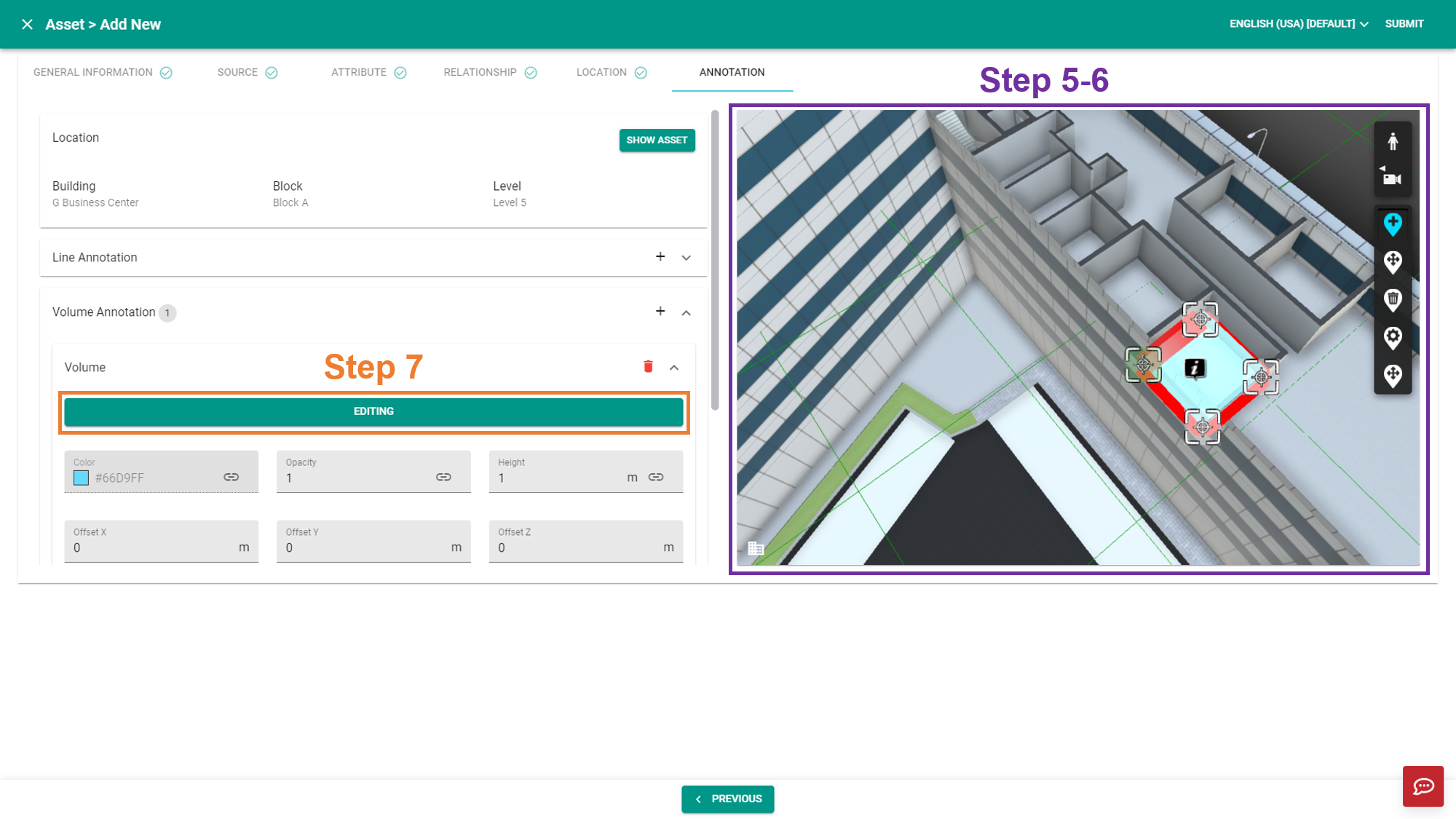Click the Block A value
Viewport: 1456px width, 819px height.
[x=290, y=203]
